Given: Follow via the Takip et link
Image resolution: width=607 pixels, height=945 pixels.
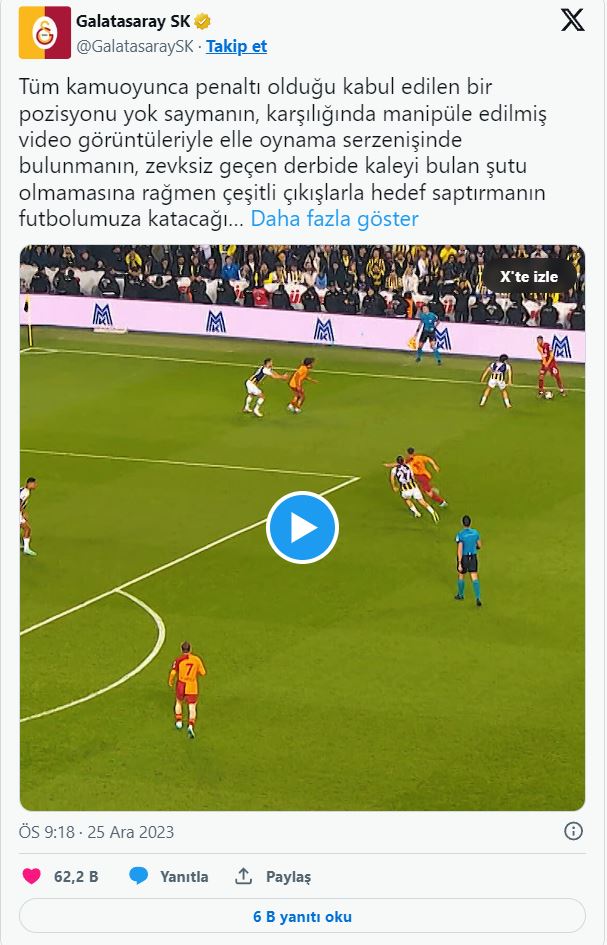Looking at the screenshot, I should tap(236, 46).
